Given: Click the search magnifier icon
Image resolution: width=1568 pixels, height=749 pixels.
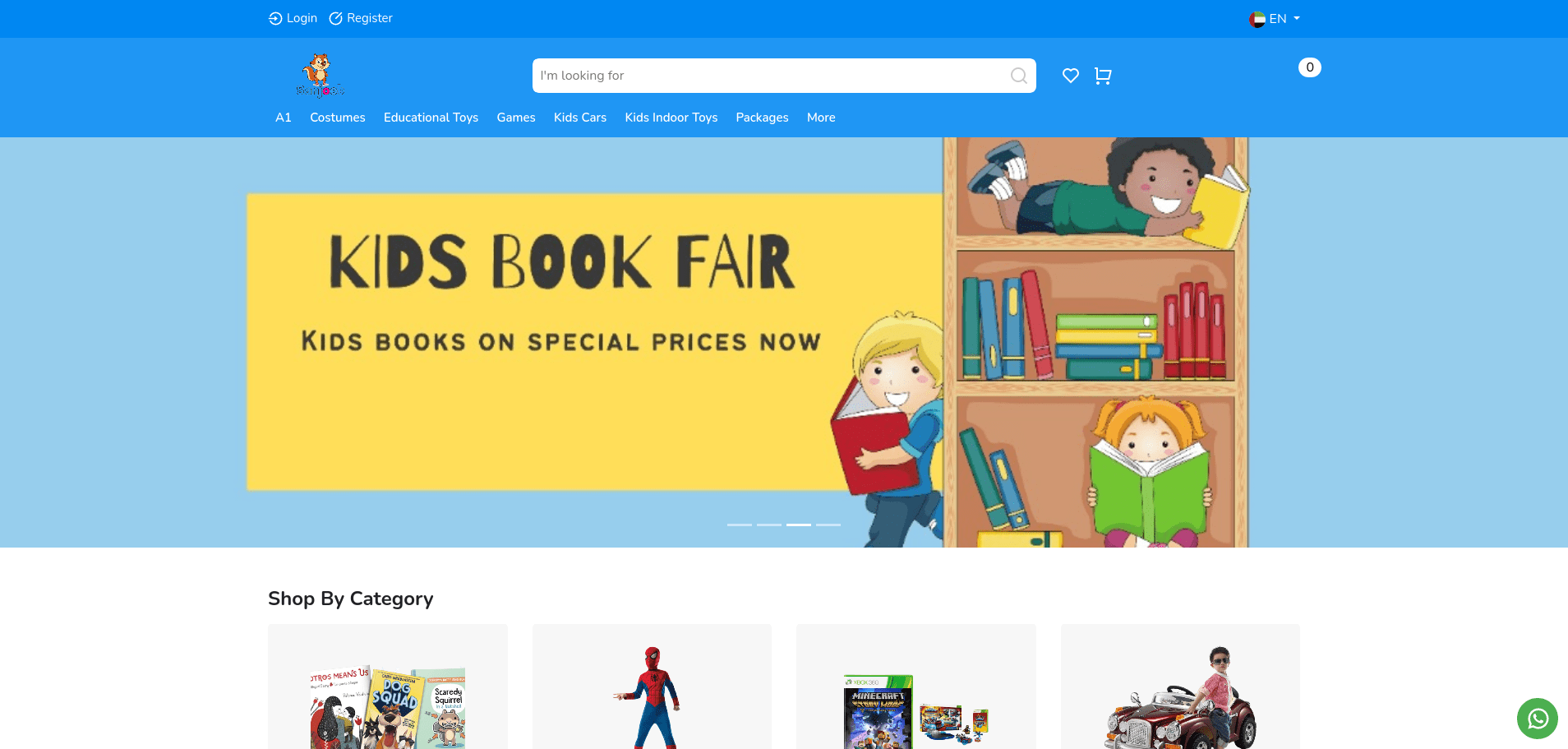Looking at the screenshot, I should pyautogui.click(x=1019, y=76).
